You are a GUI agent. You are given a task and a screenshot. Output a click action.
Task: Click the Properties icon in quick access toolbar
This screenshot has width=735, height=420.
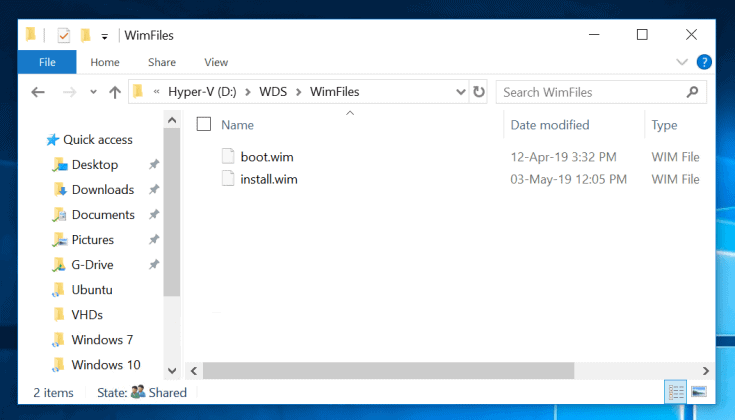(x=64, y=35)
